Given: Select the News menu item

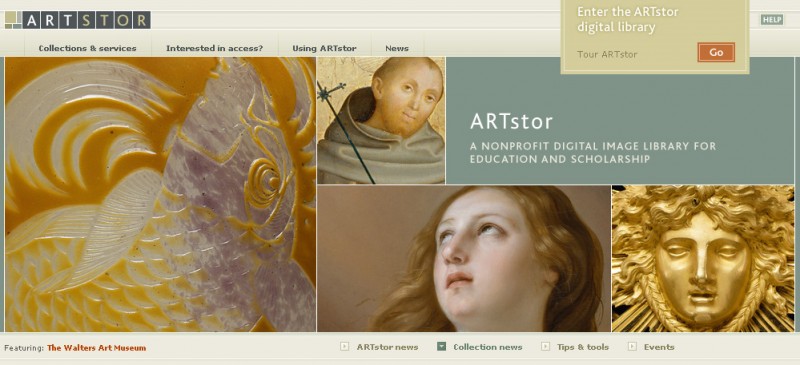Looking at the screenshot, I should click(x=397, y=48).
